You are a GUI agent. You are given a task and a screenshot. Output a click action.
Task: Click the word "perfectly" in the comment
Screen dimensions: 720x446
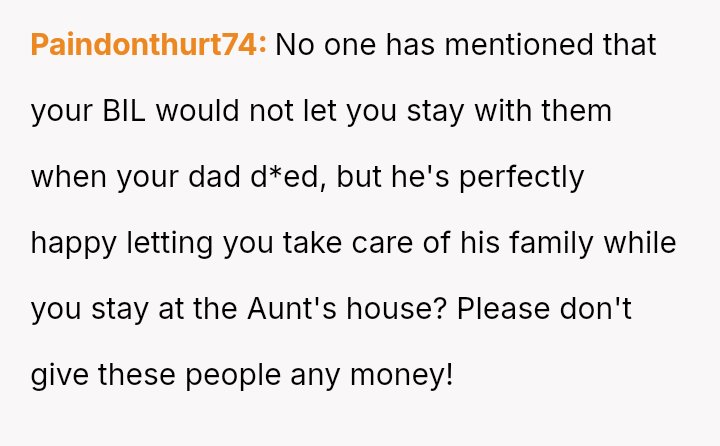[x=522, y=177]
